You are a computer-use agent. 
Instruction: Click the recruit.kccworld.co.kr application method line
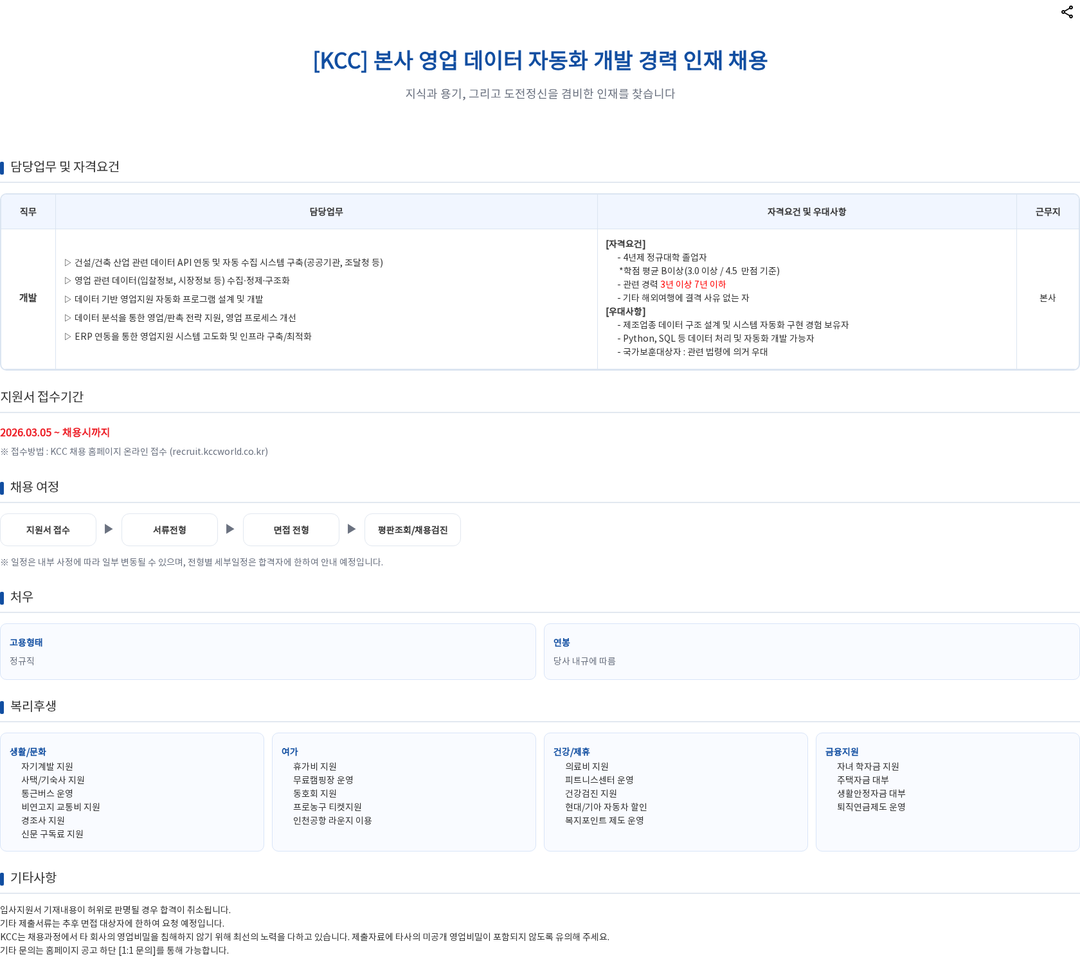pyautogui.click(x=134, y=452)
